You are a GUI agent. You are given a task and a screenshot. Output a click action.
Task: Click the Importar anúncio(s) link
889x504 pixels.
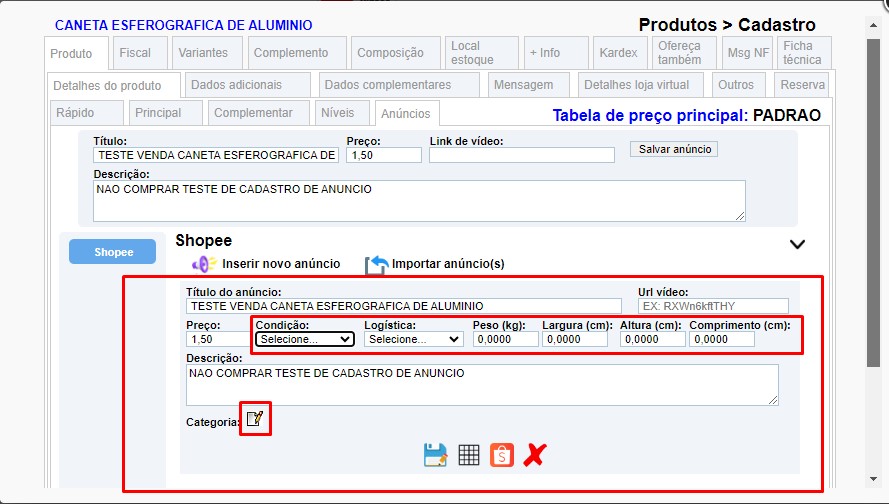[x=448, y=264]
